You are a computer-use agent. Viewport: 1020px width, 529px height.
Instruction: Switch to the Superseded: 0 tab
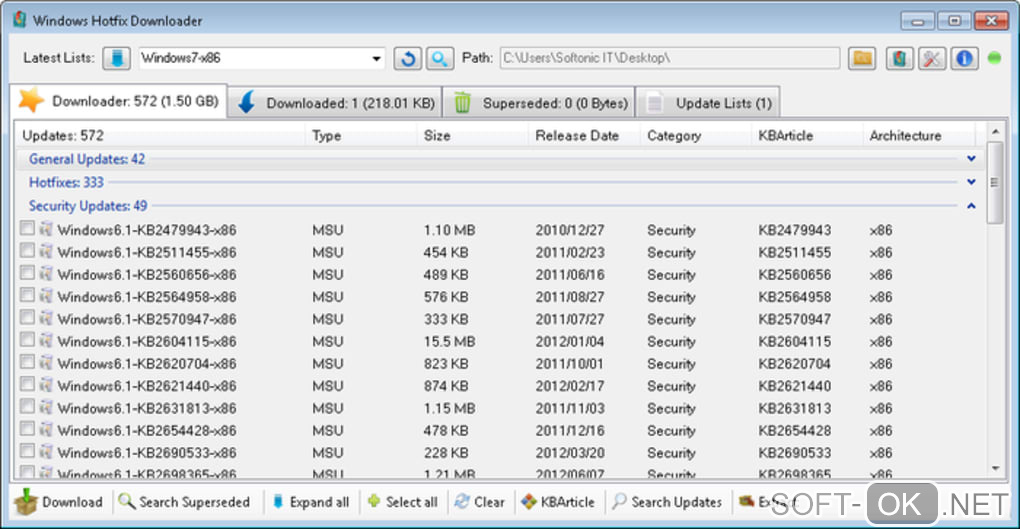click(x=539, y=103)
